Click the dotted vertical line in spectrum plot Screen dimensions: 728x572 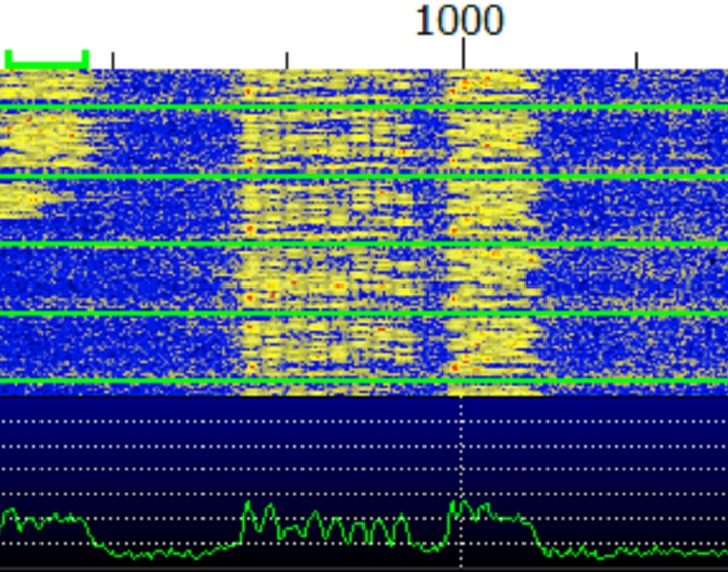[461, 450]
